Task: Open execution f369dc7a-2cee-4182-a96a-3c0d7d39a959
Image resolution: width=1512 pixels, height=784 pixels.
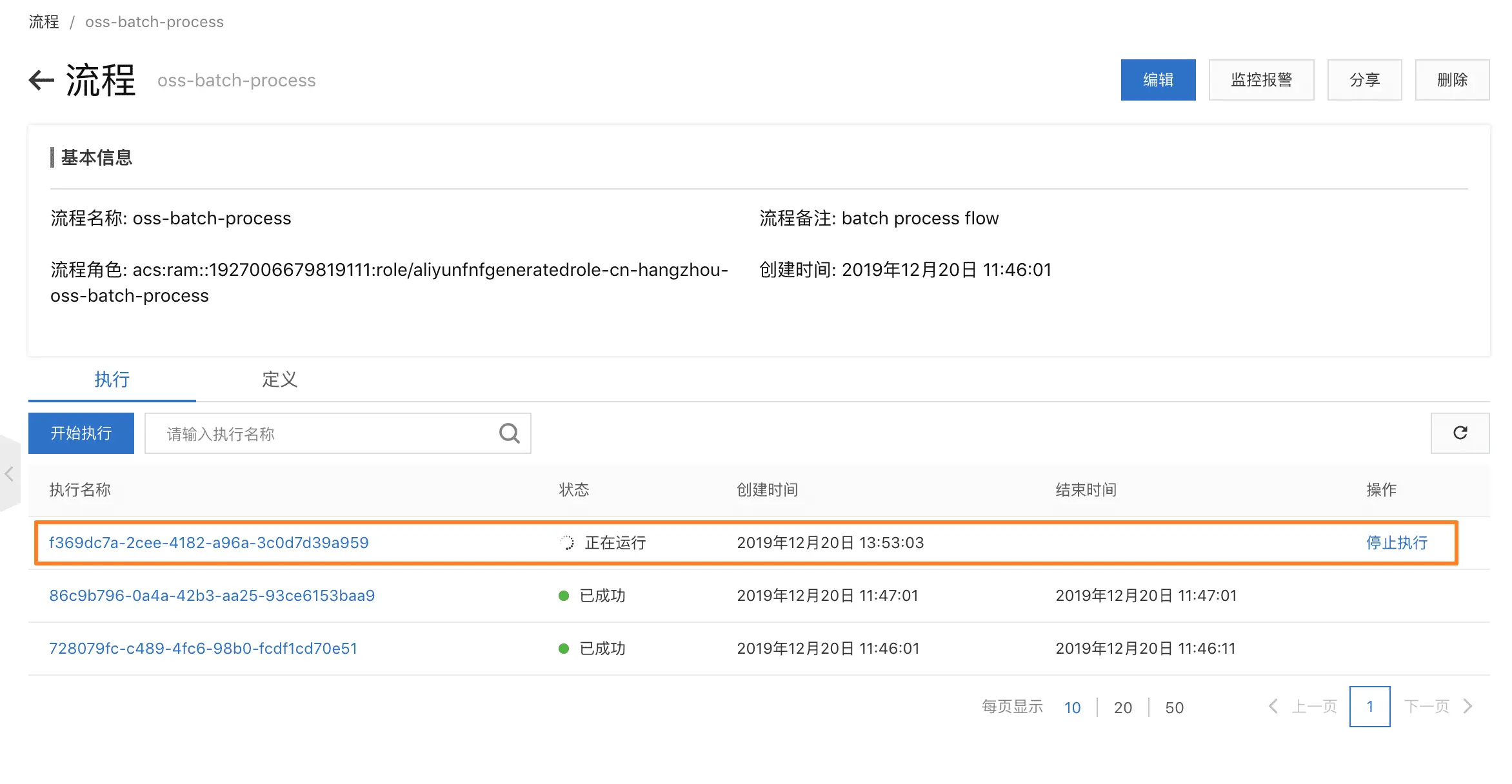Action: point(209,543)
